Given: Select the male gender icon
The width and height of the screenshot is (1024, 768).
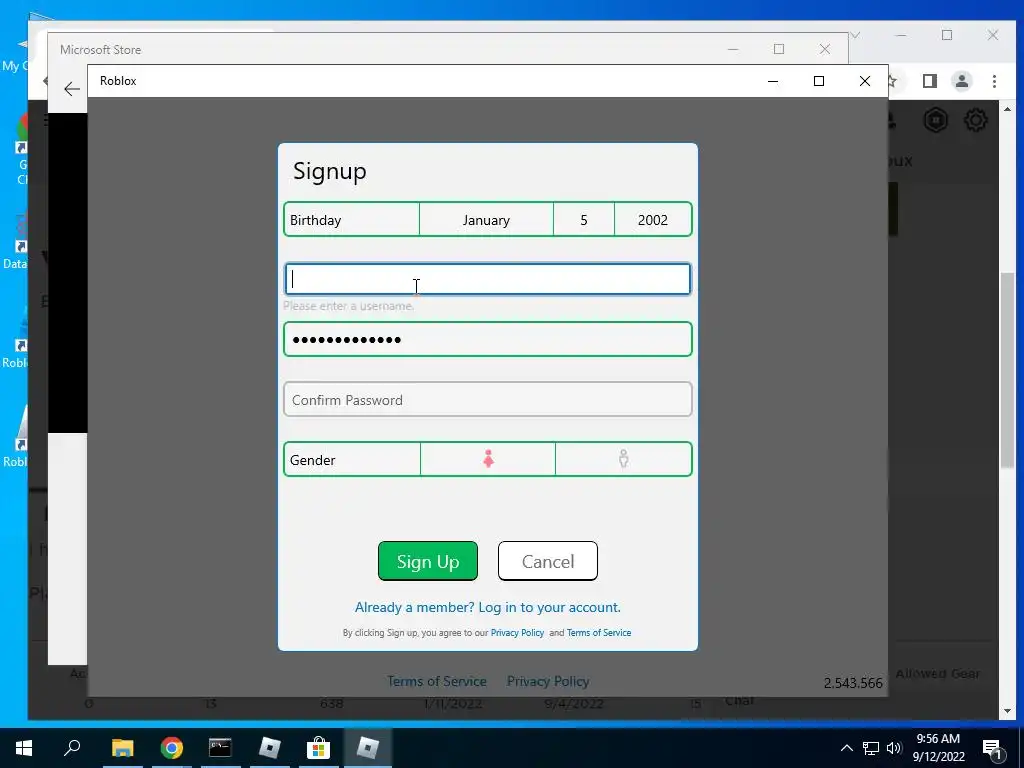Looking at the screenshot, I should point(623,459).
